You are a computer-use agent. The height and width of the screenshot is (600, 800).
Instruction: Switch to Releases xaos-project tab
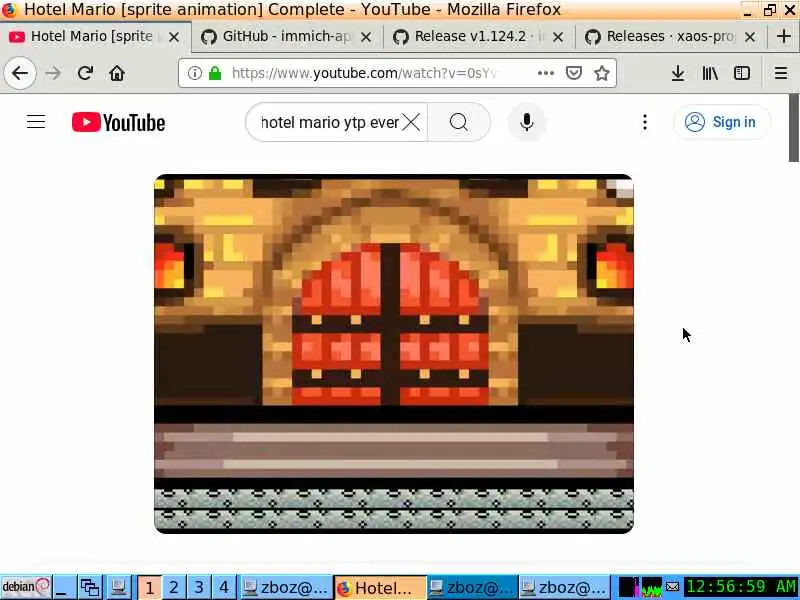tap(669, 36)
